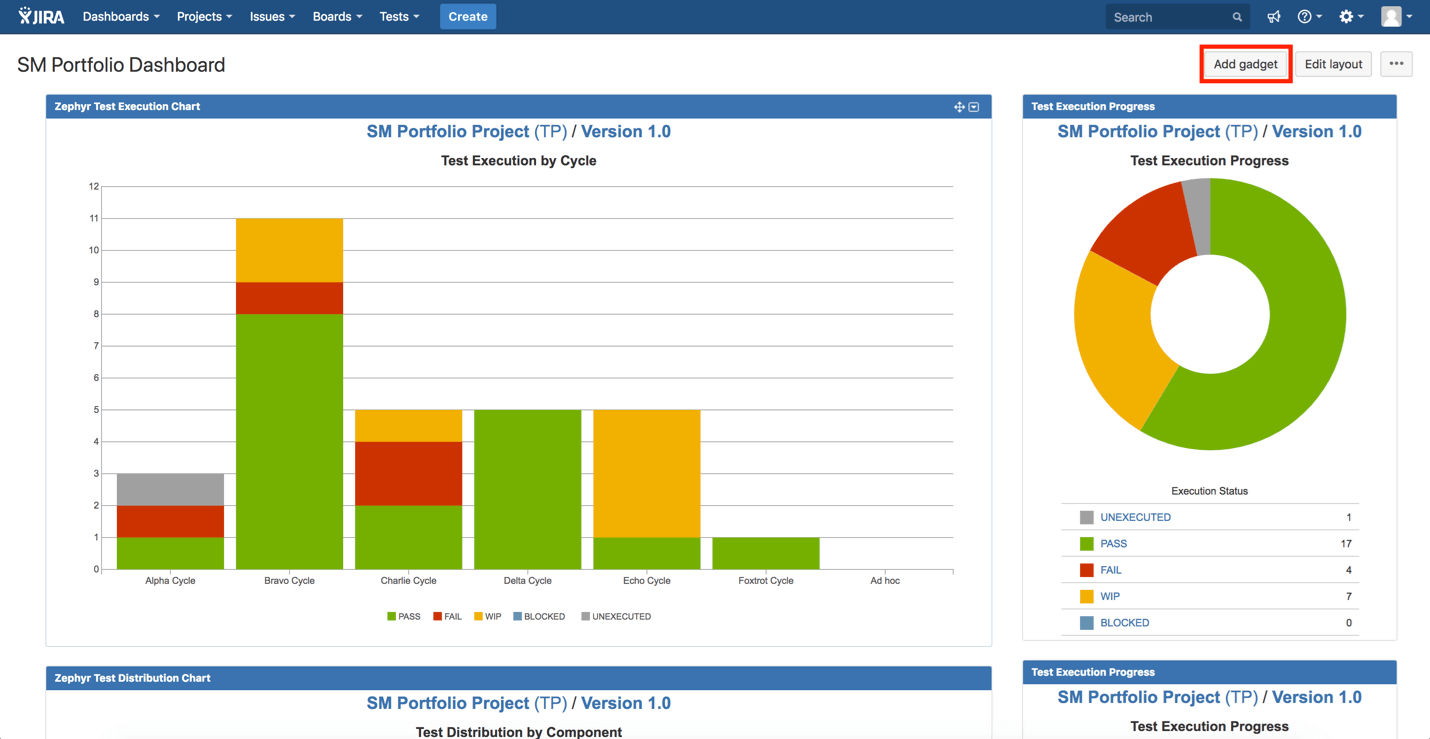Open the Tests menu
Image resolution: width=1430 pixels, height=739 pixels.
coord(398,17)
